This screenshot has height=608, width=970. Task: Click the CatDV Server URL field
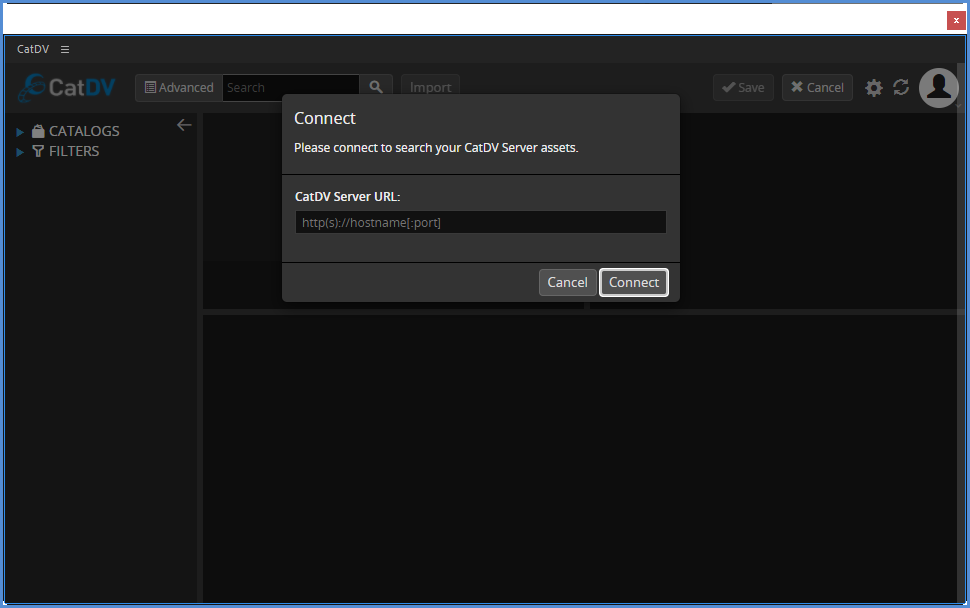click(x=481, y=223)
